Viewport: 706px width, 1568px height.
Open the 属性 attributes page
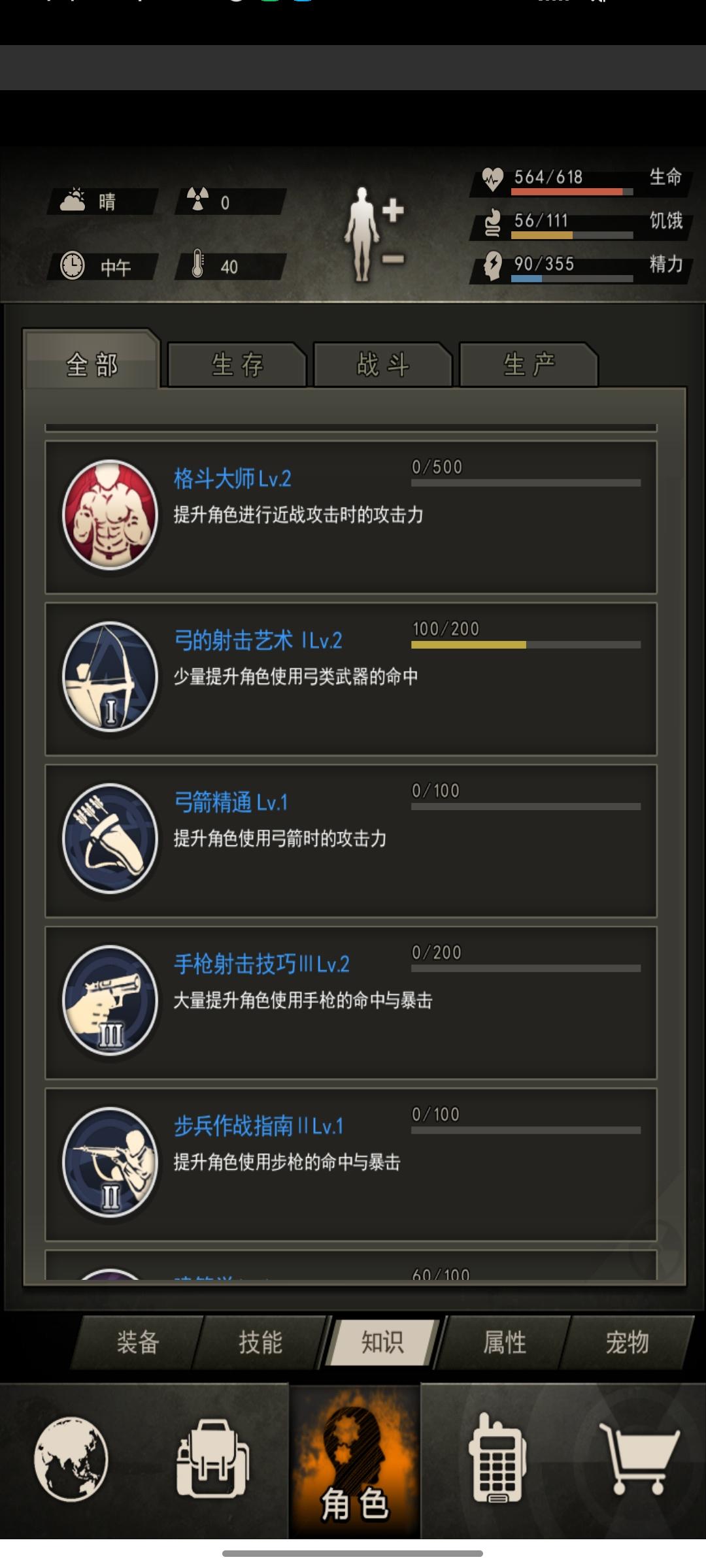[505, 1342]
